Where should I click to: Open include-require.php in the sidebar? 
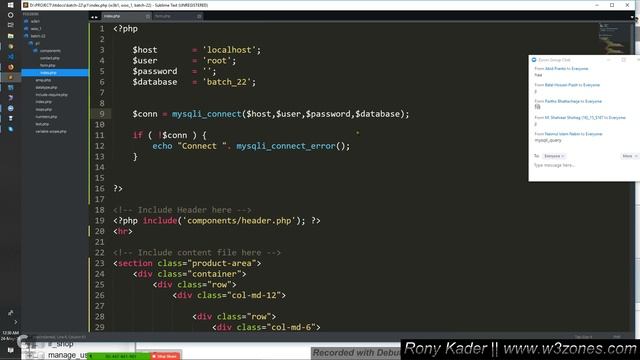51,95
